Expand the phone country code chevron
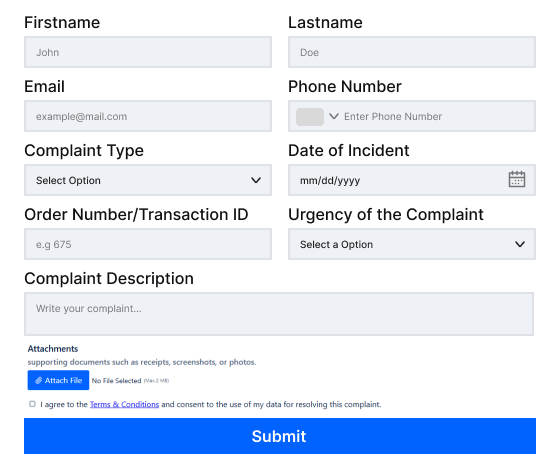The width and height of the screenshot is (560, 470). point(334,116)
